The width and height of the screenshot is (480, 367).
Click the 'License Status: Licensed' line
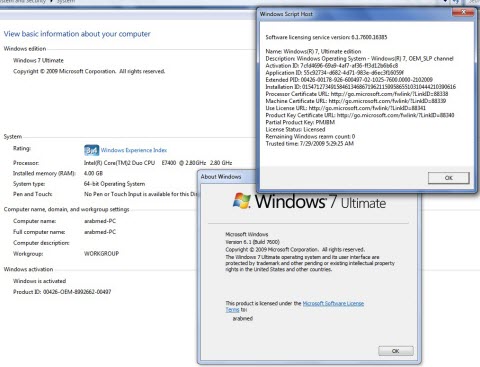click(x=295, y=129)
